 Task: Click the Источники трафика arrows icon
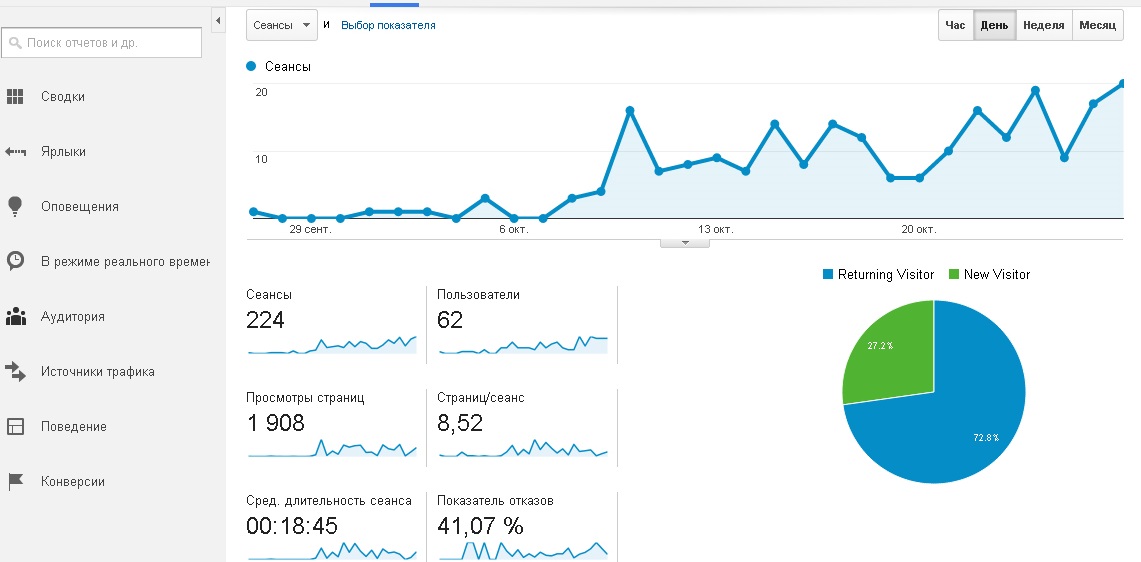tap(15, 371)
